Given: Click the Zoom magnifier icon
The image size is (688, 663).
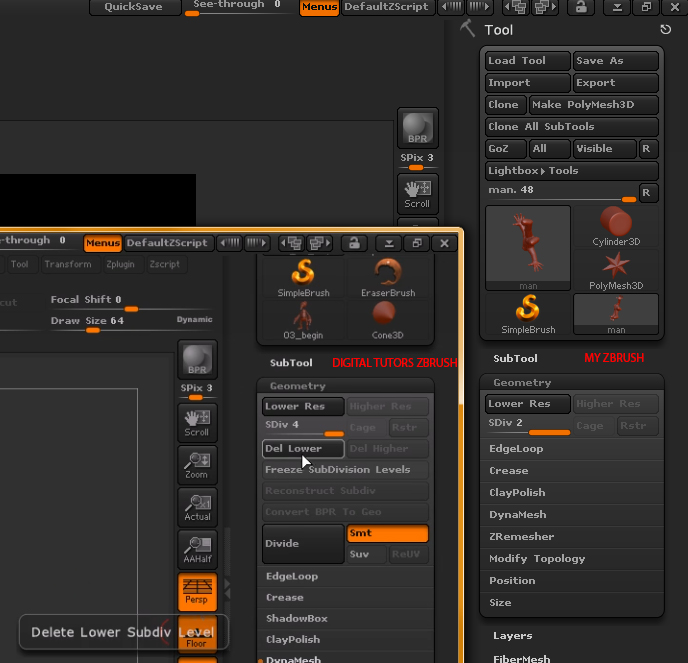Looking at the screenshot, I should pos(197,465).
